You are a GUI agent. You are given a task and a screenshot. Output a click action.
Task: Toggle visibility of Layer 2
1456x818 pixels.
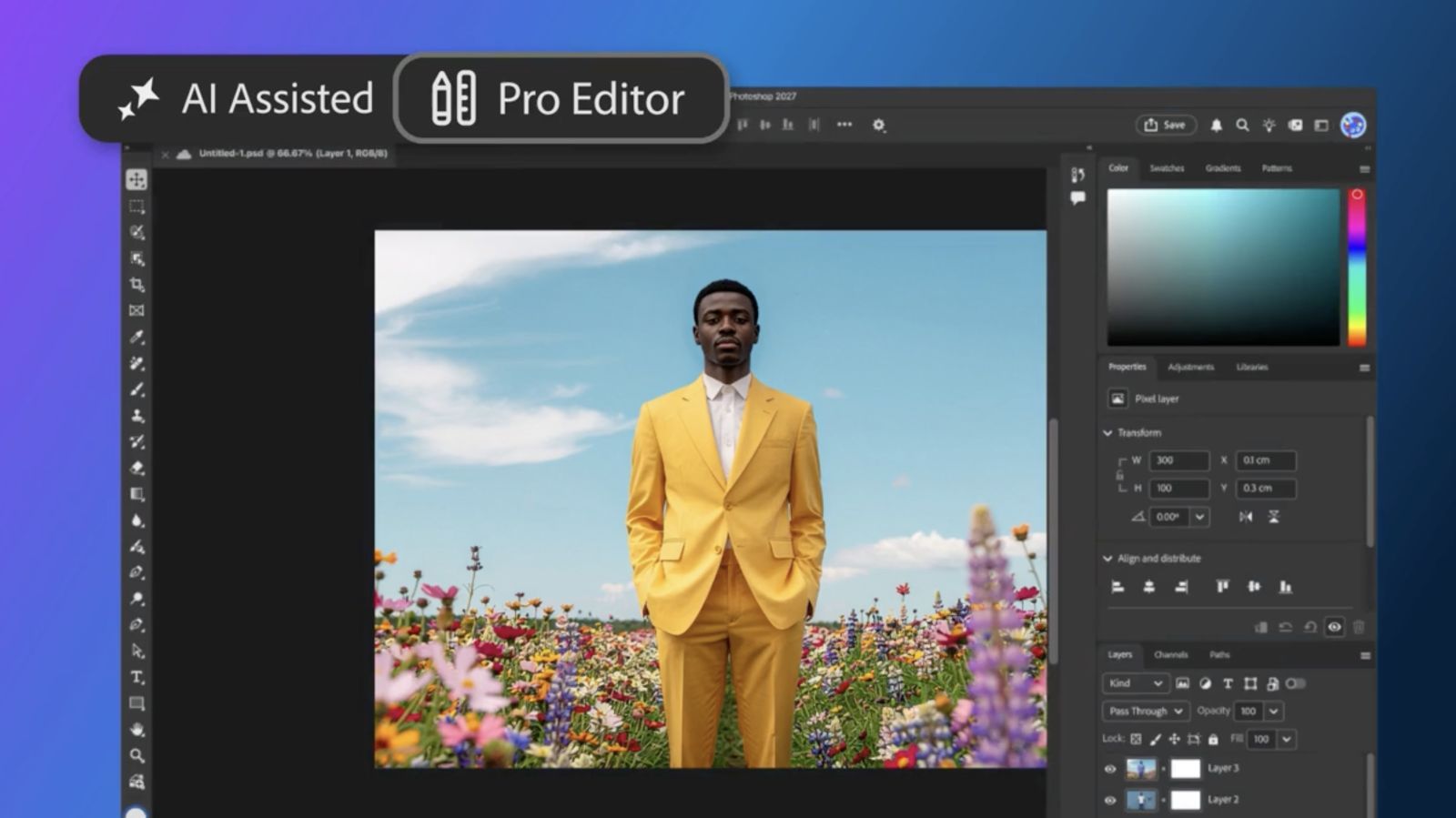tap(1110, 801)
